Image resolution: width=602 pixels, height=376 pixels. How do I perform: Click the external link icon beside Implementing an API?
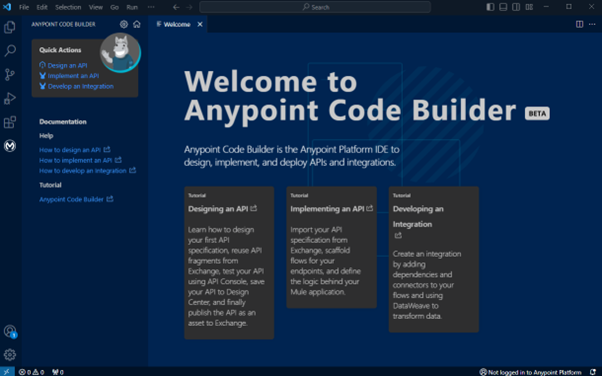[x=369, y=208]
